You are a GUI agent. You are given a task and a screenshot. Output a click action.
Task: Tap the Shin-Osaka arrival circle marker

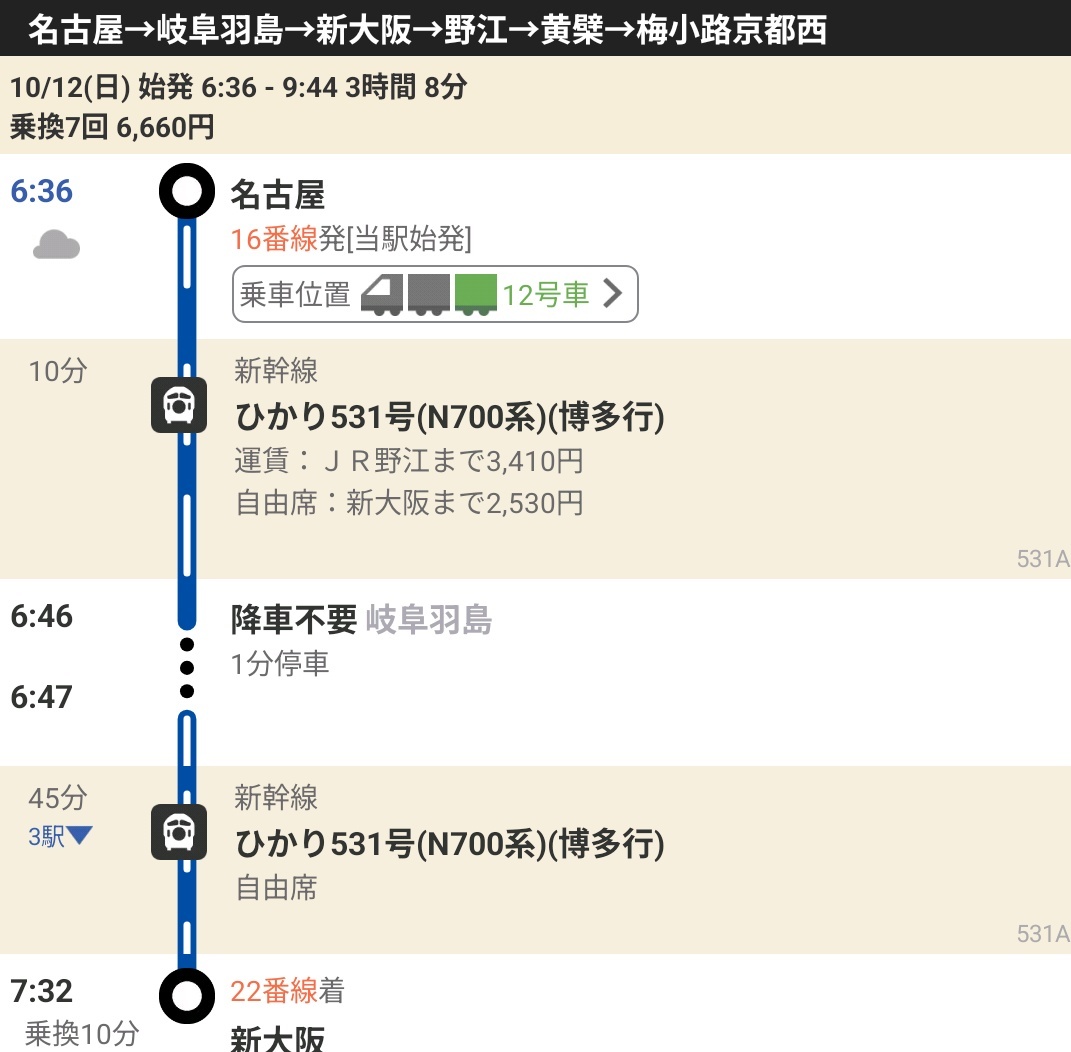(187, 996)
